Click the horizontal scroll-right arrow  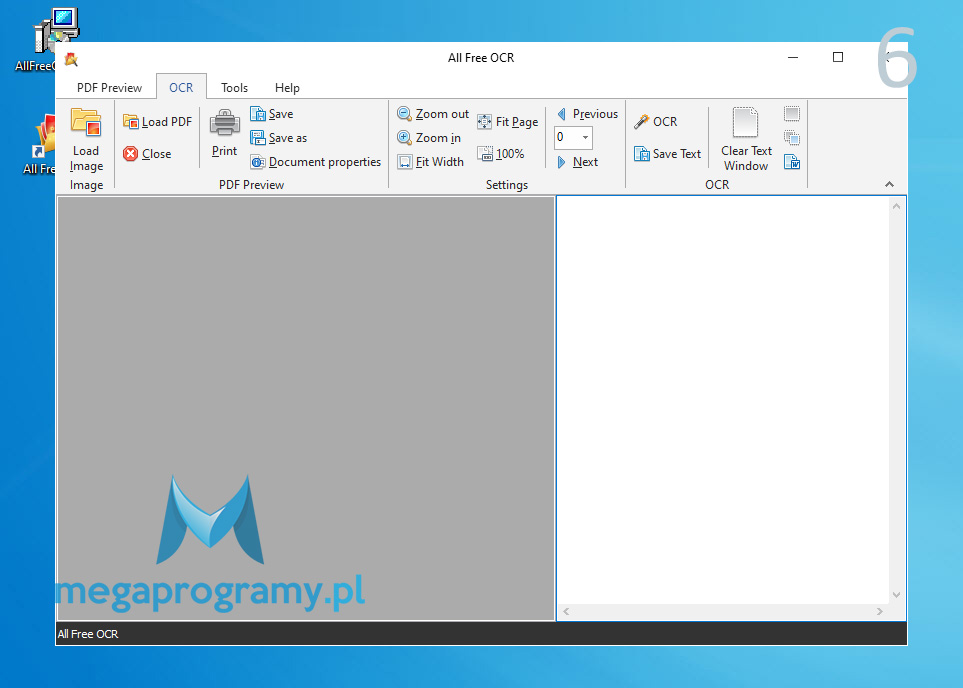tap(879, 611)
